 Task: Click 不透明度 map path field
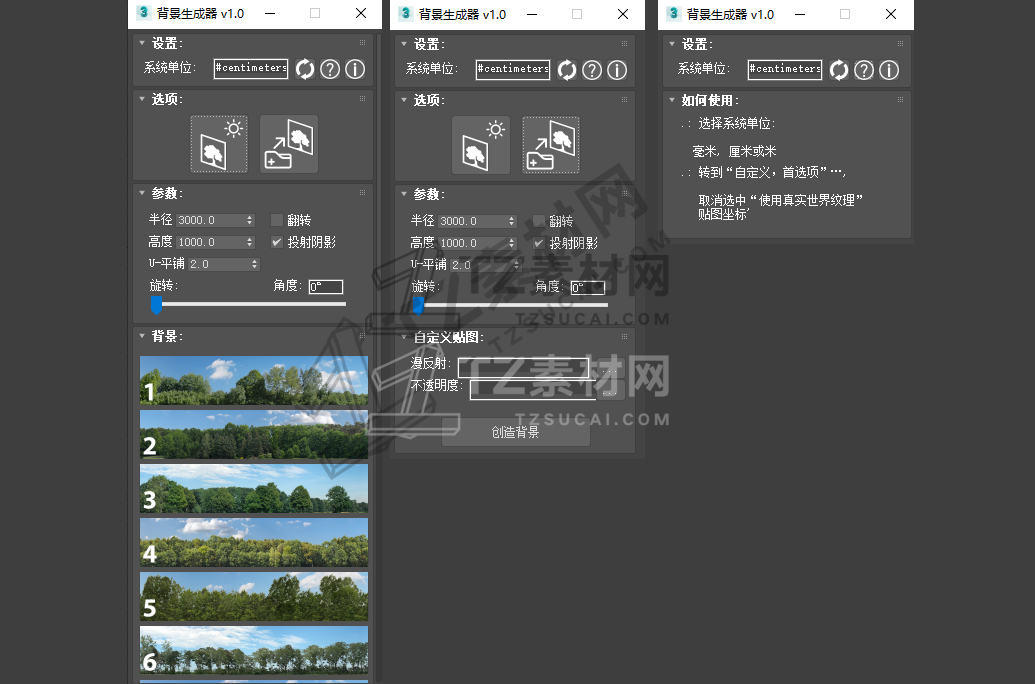point(533,390)
